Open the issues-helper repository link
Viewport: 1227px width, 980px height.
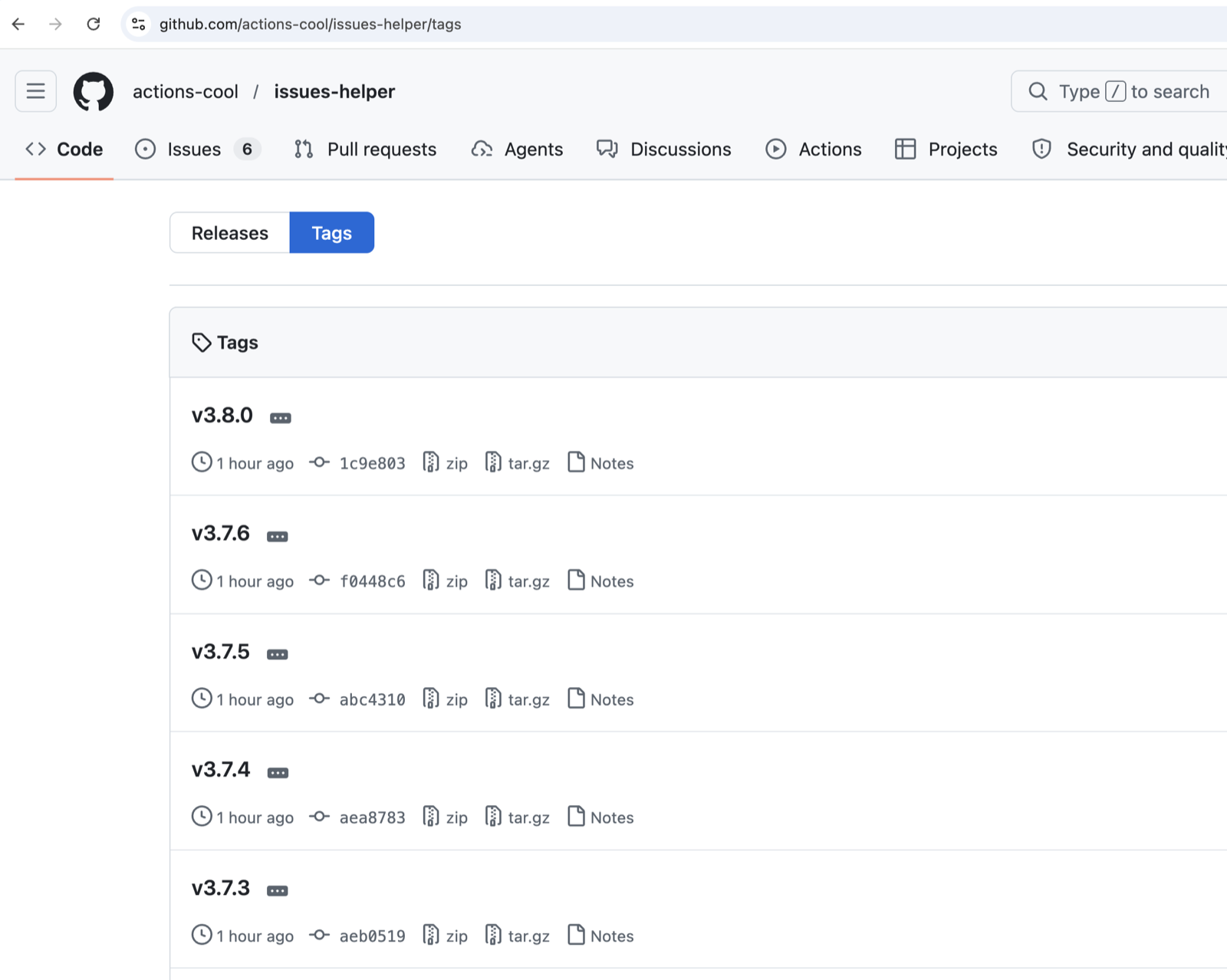tap(334, 91)
